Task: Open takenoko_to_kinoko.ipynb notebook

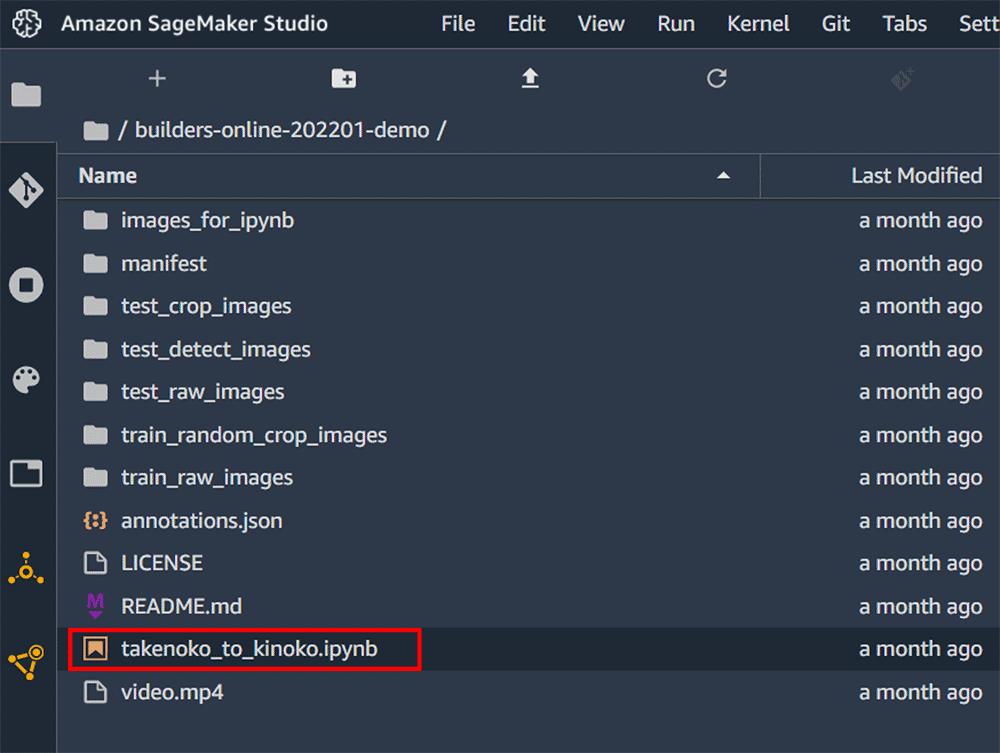Action: pyautogui.click(x=249, y=649)
